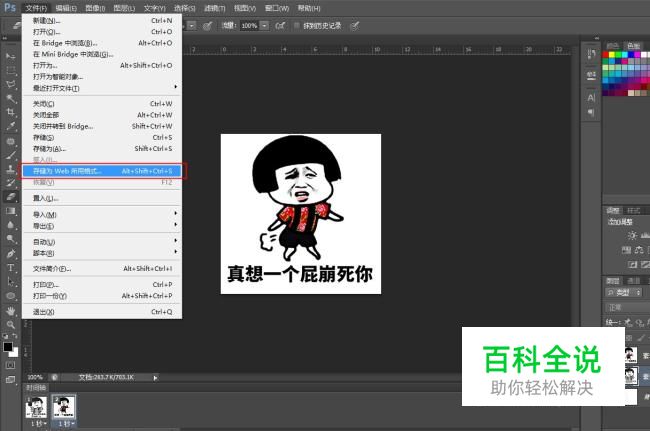This screenshot has width=650, height=431.
Task: Swap foreground and background colors icon
Action: pyautogui.click(x=15, y=336)
